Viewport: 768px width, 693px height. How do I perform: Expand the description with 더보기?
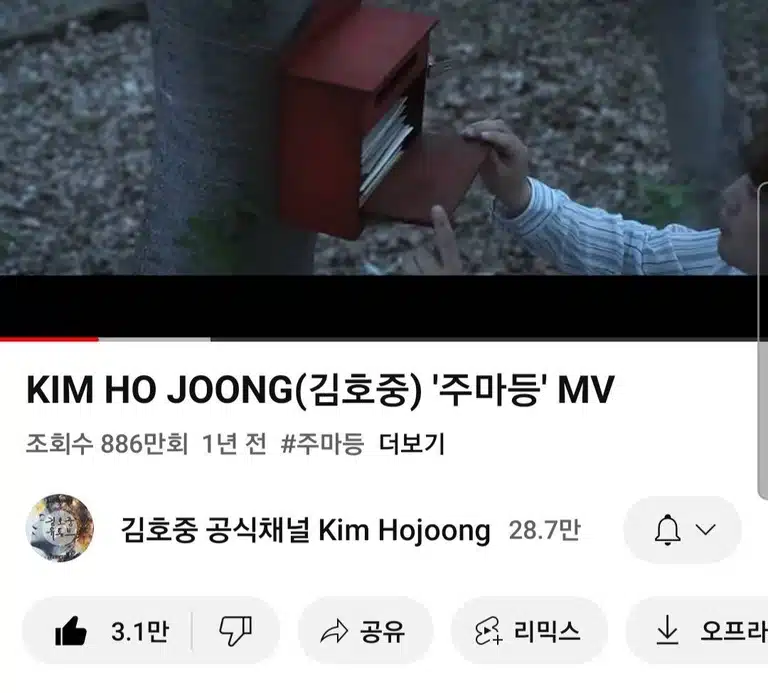412,444
